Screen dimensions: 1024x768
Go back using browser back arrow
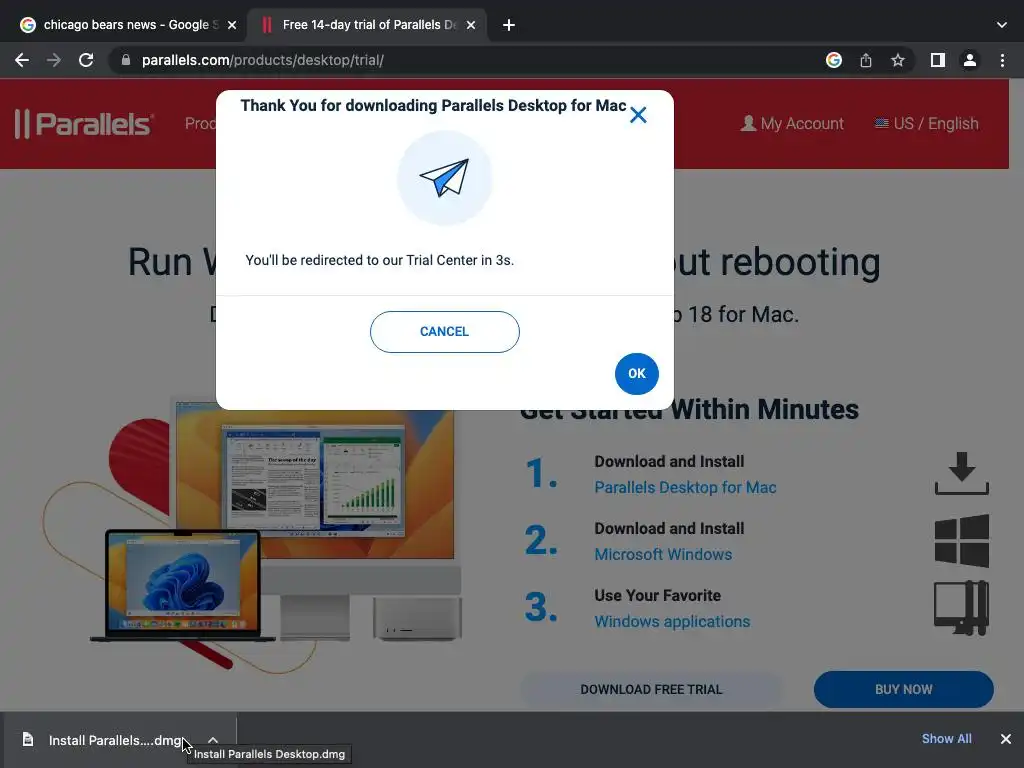pyautogui.click(x=22, y=60)
